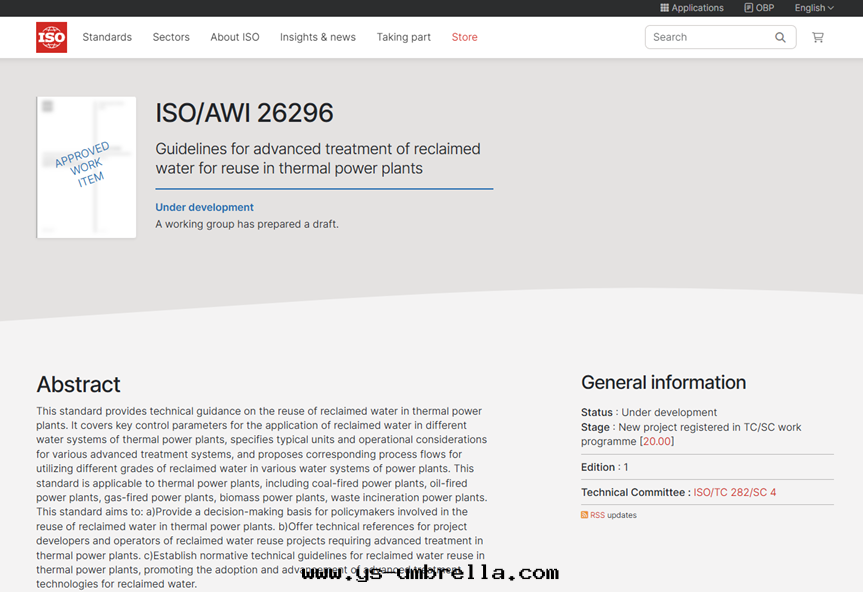Click the Applications grid icon
This screenshot has width=863, height=592.
click(665, 8)
